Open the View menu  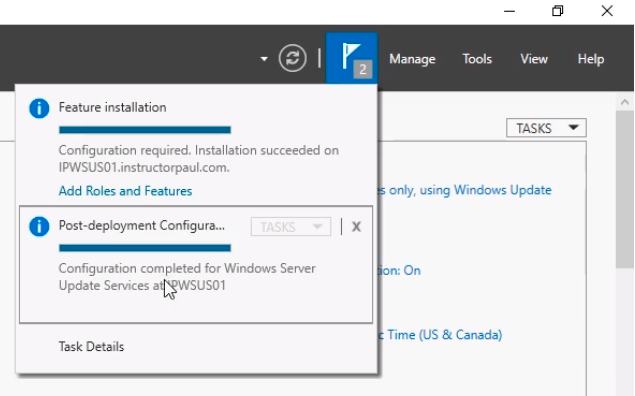[534, 59]
